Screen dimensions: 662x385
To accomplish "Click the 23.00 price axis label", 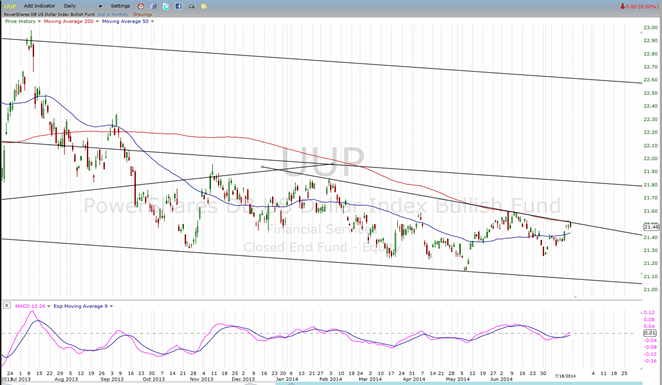I will coord(650,27).
